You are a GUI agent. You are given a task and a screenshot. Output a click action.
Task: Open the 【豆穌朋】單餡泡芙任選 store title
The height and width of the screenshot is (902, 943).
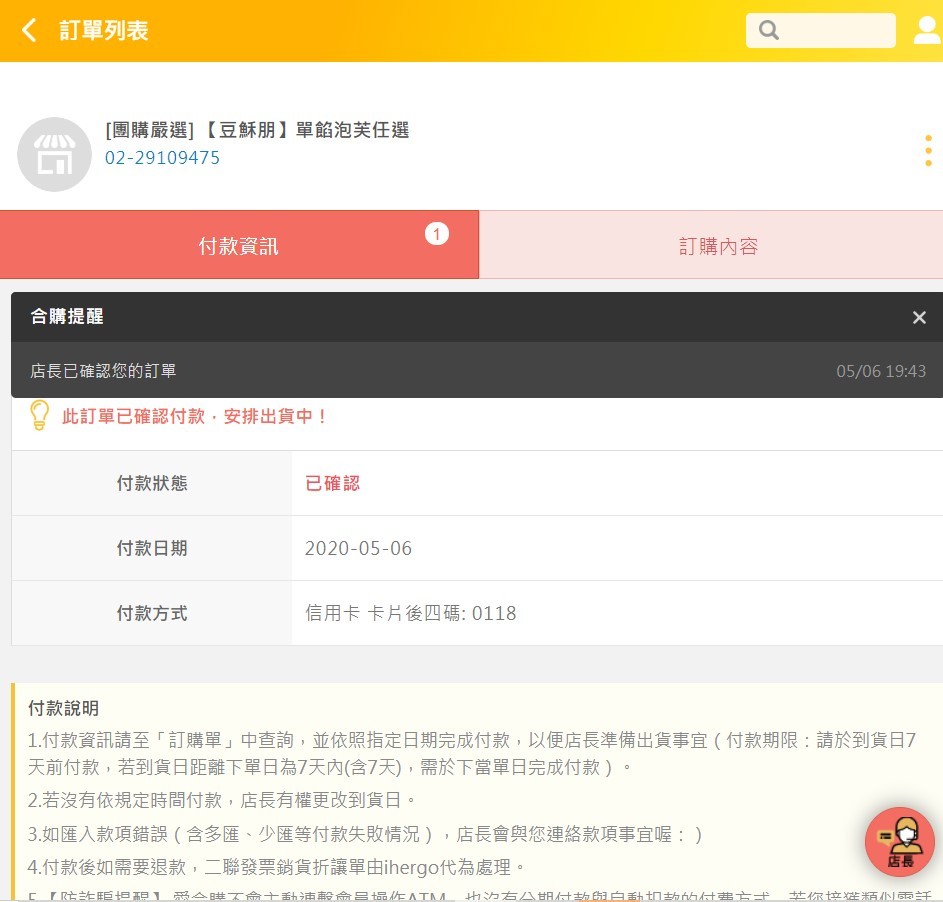(x=257, y=130)
